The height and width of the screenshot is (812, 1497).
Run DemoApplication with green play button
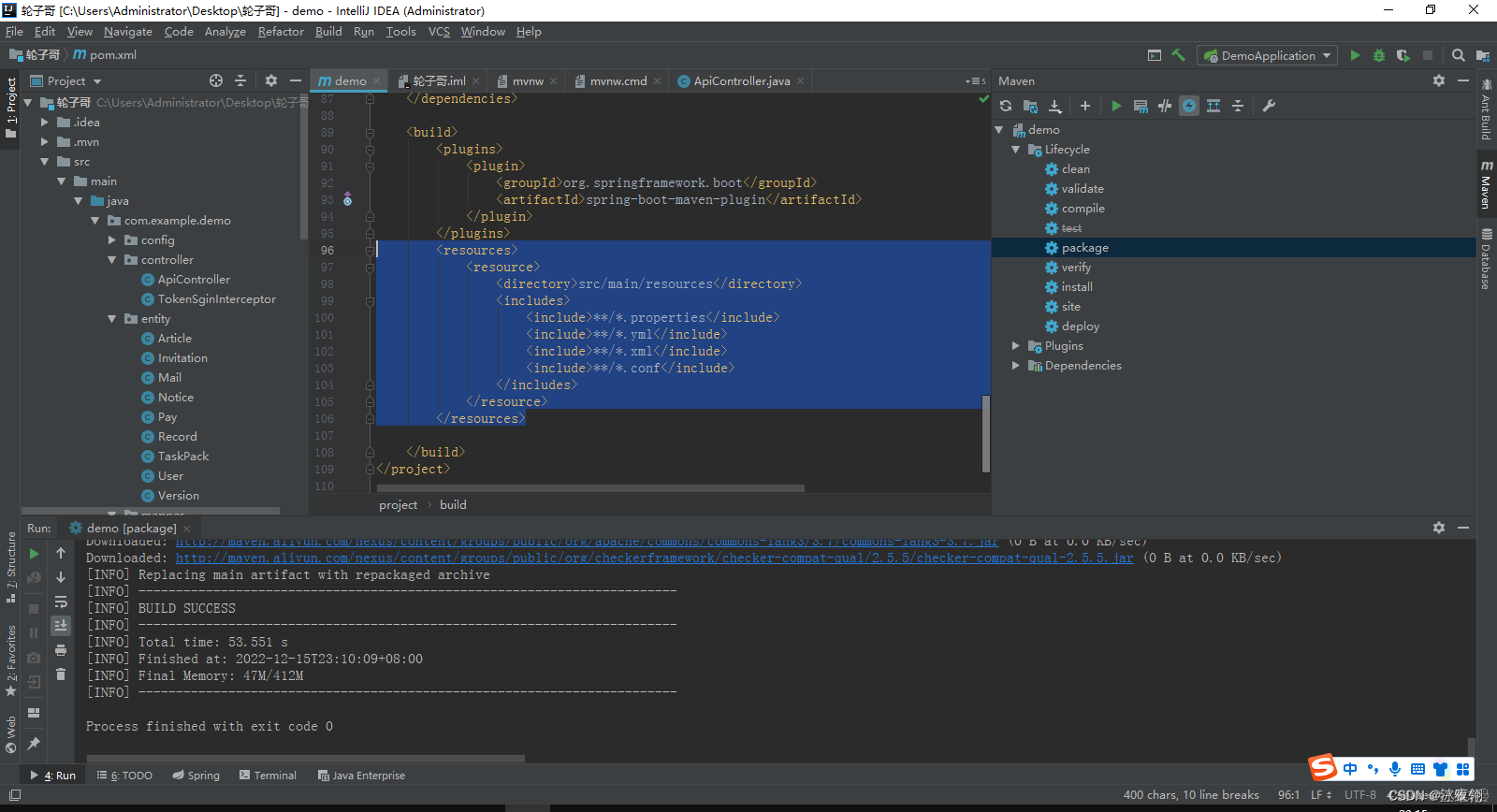pos(1355,55)
